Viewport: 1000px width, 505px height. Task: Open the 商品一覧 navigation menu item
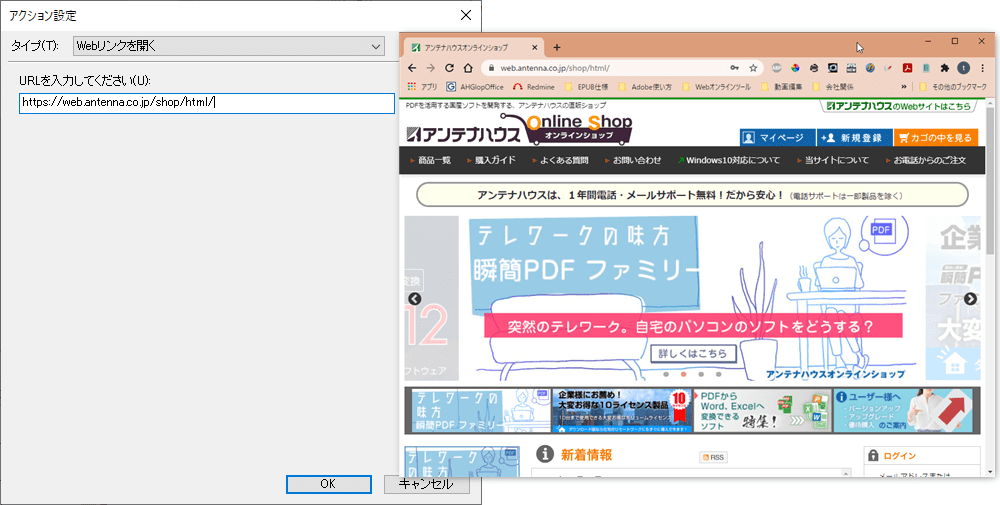point(434,160)
